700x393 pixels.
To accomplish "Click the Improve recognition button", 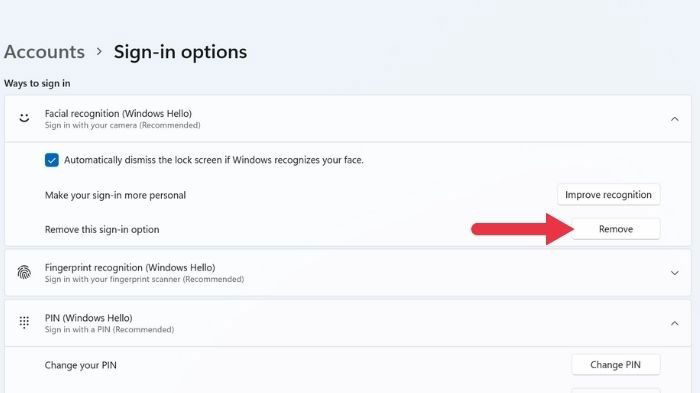I will coord(608,195).
